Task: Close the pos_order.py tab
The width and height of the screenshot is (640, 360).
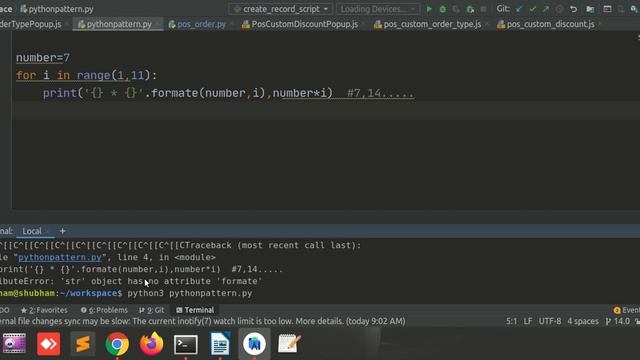Action: 231,24
